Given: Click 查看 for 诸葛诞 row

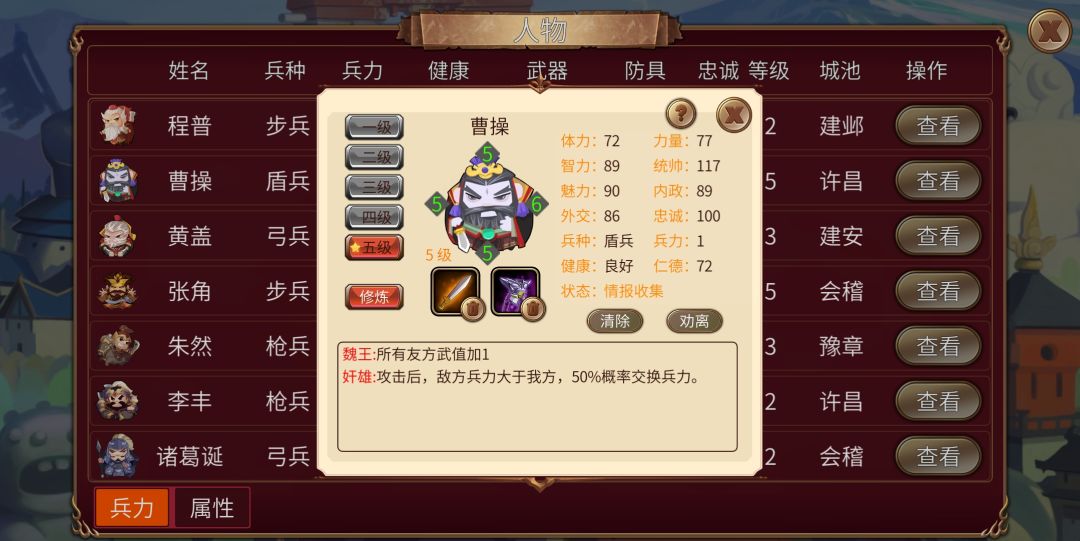Looking at the screenshot, I should 938,456.
